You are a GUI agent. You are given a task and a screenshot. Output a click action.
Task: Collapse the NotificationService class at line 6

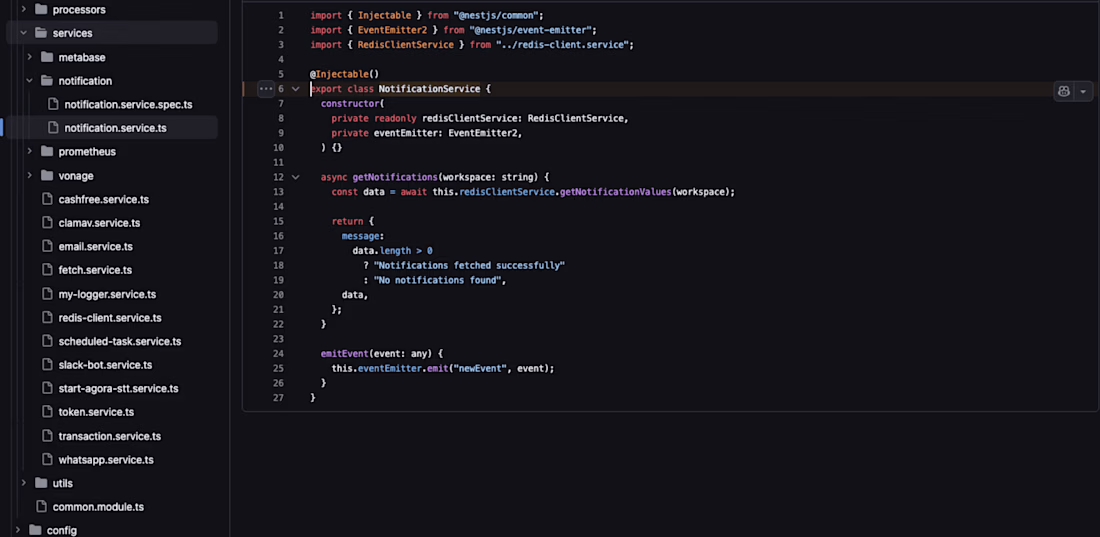pos(295,89)
